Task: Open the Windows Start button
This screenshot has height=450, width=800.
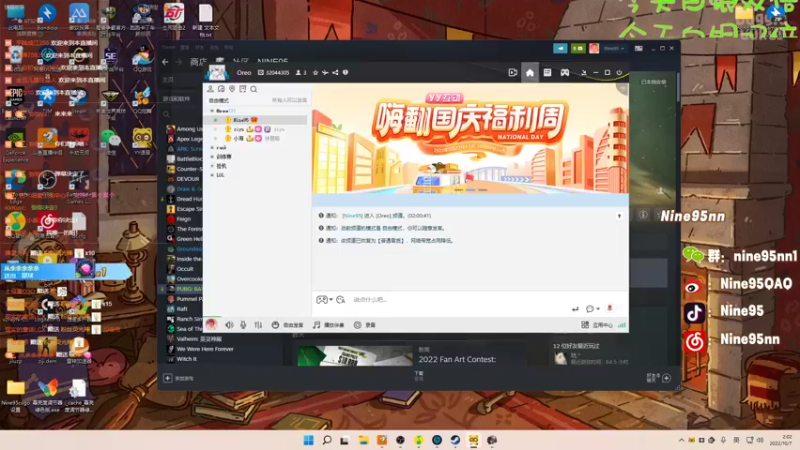Action: [309, 440]
